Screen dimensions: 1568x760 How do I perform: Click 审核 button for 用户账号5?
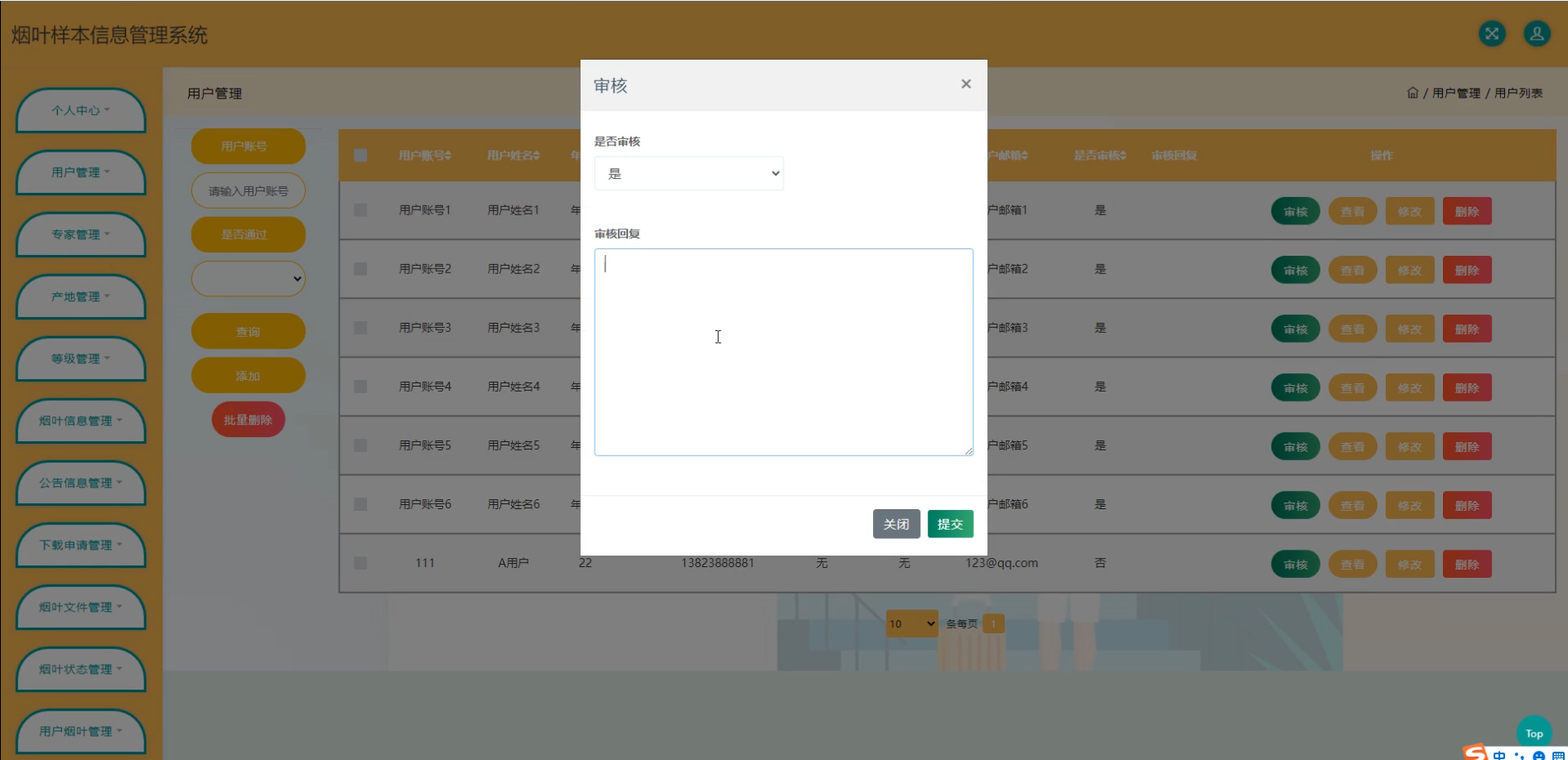coord(1295,446)
